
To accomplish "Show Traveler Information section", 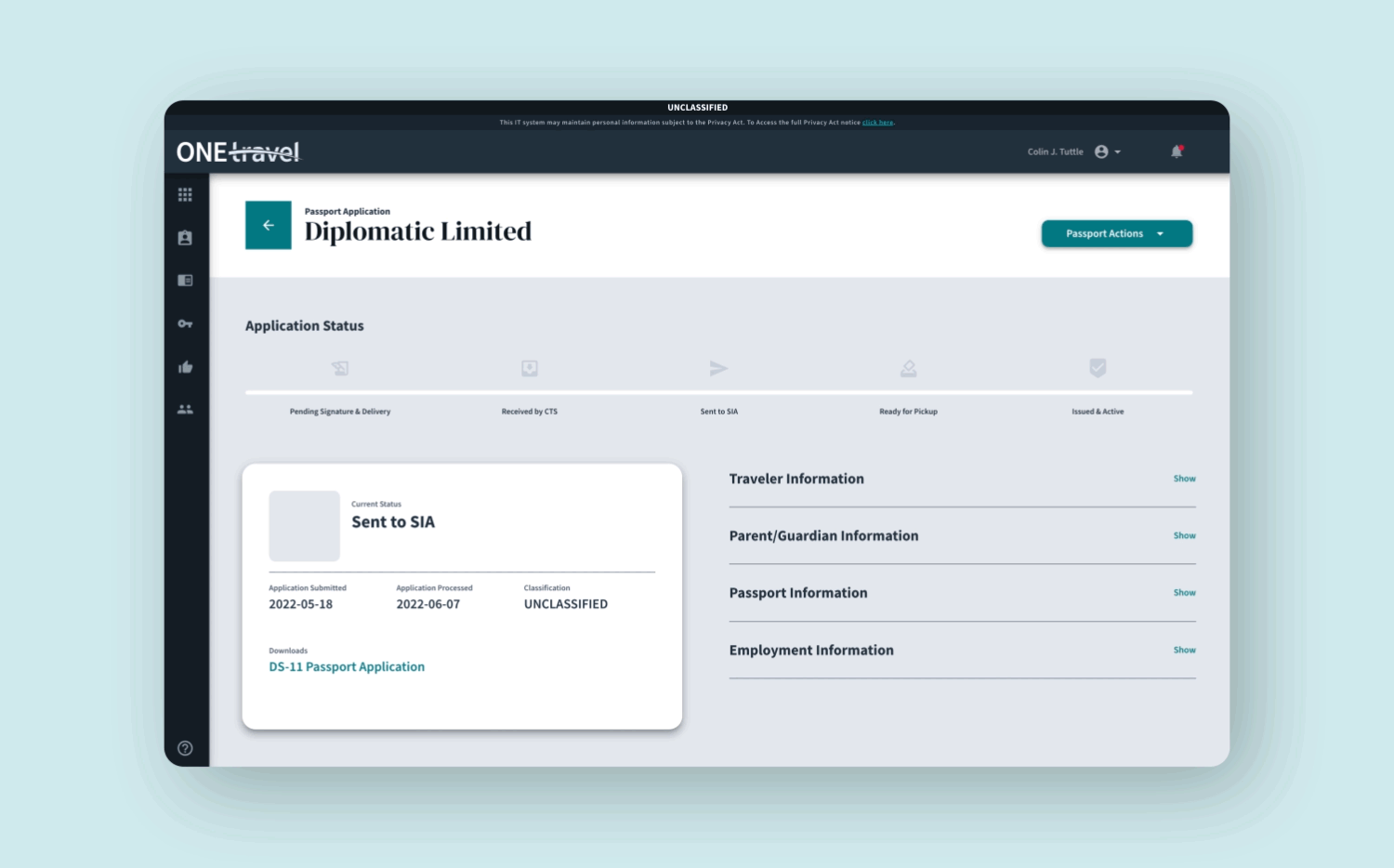I will click(x=1184, y=479).
